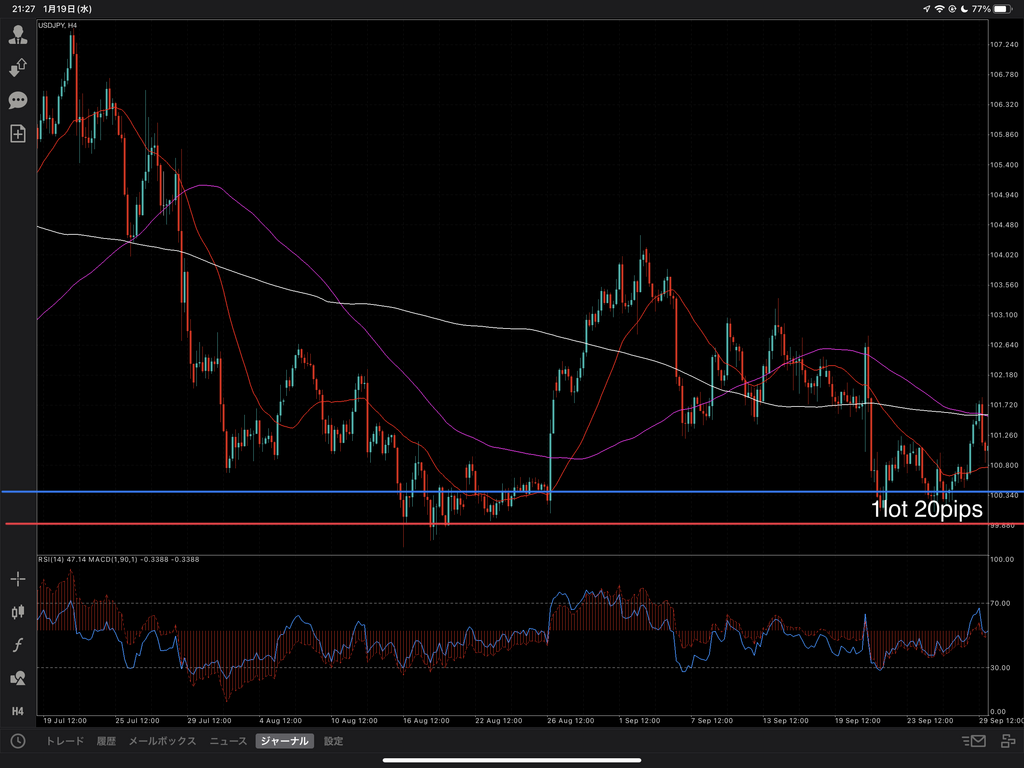Tap the 23 Sep 12:00 date label
Viewport: 1024px width, 768px height.
(x=930, y=721)
